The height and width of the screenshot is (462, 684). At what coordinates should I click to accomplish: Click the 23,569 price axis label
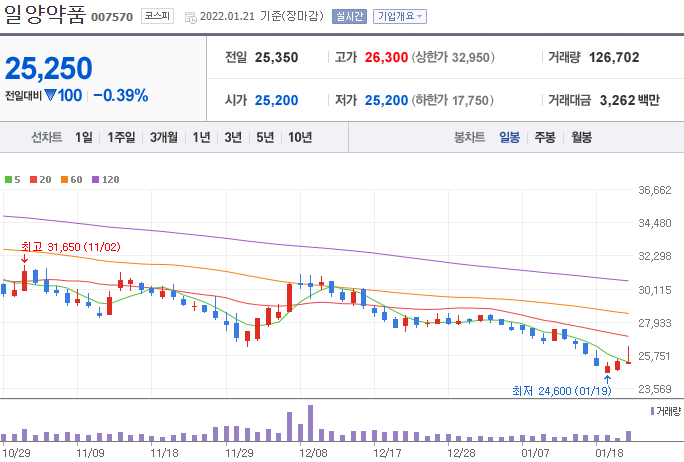(654, 389)
